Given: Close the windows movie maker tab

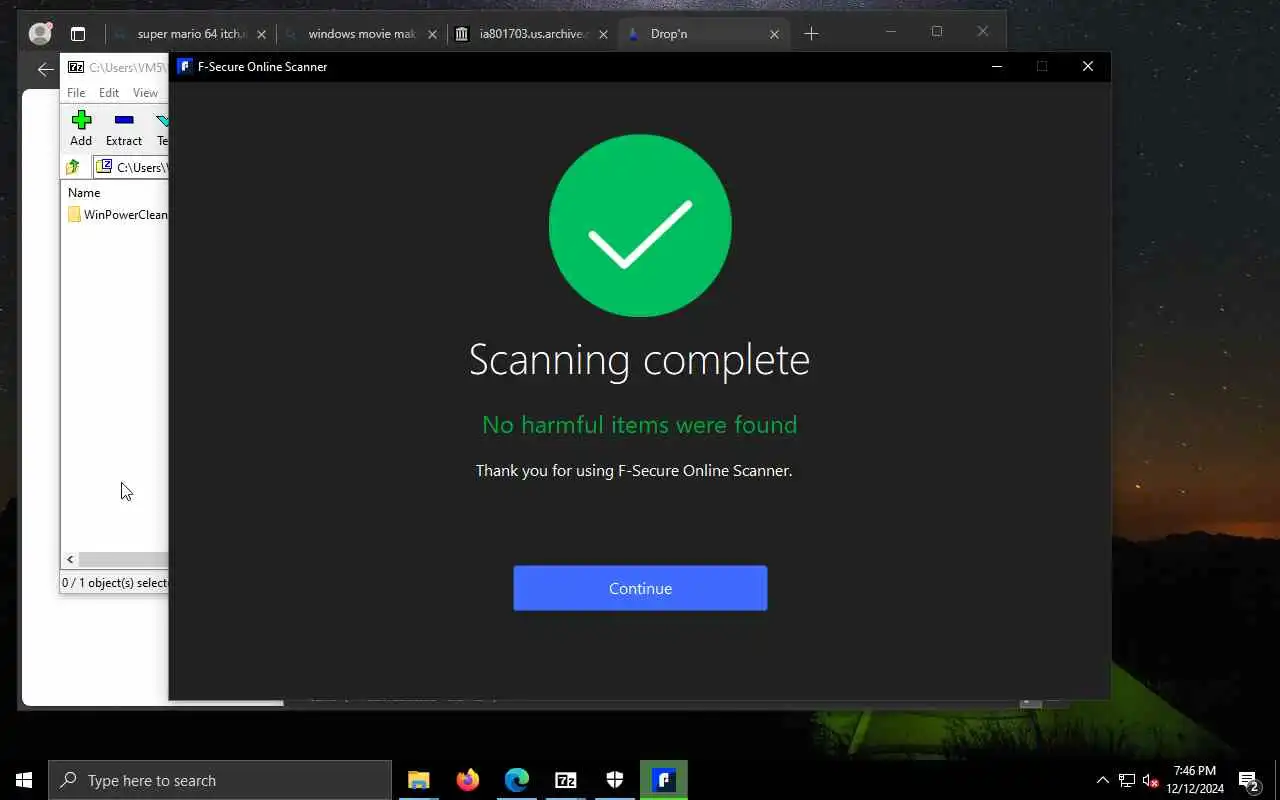Looking at the screenshot, I should coord(433,34).
